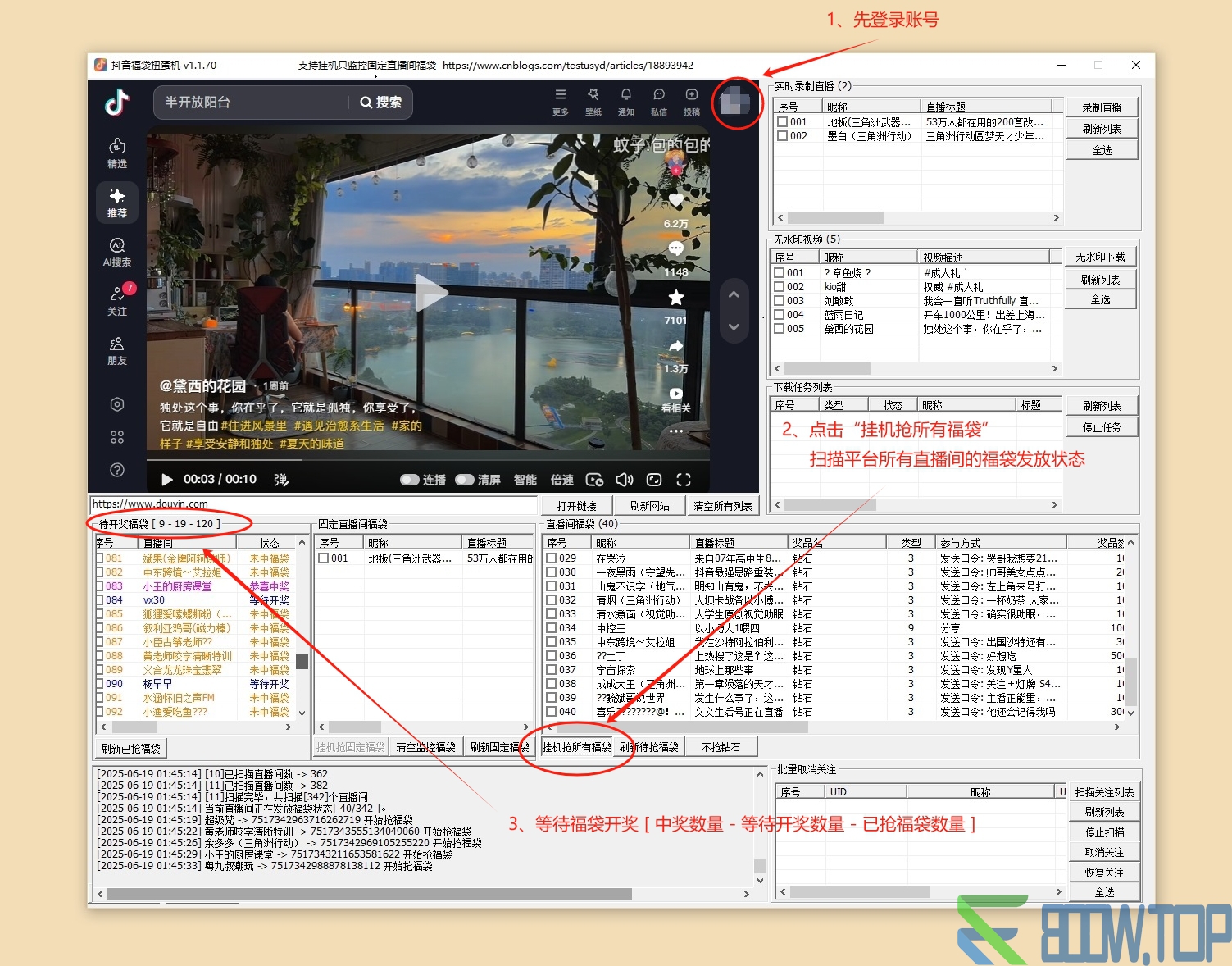1232x966 pixels.
Task: Click the 不抢钻石 button
Action: tap(721, 747)
